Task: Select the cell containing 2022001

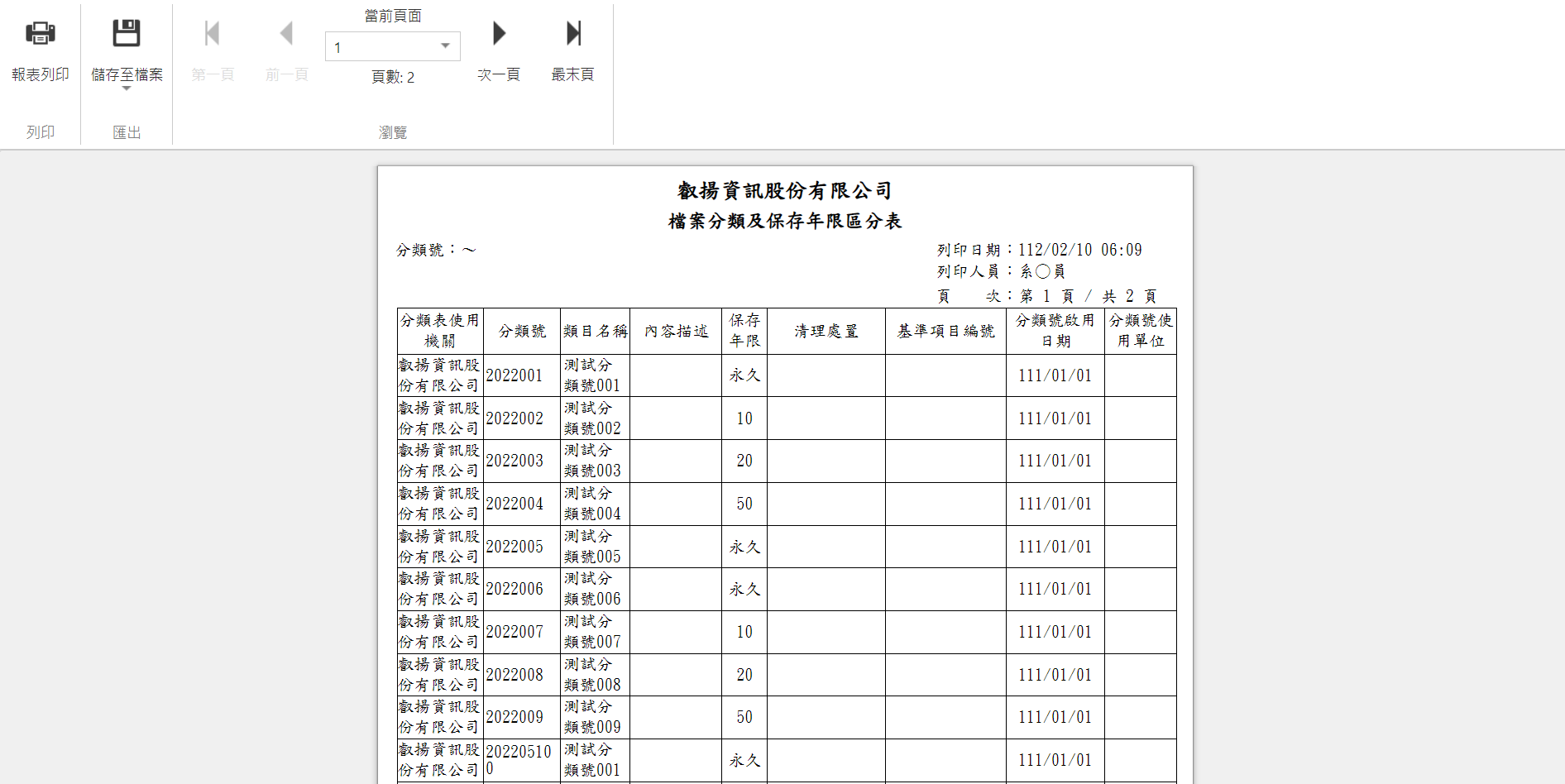Action: tap(514, 375)
